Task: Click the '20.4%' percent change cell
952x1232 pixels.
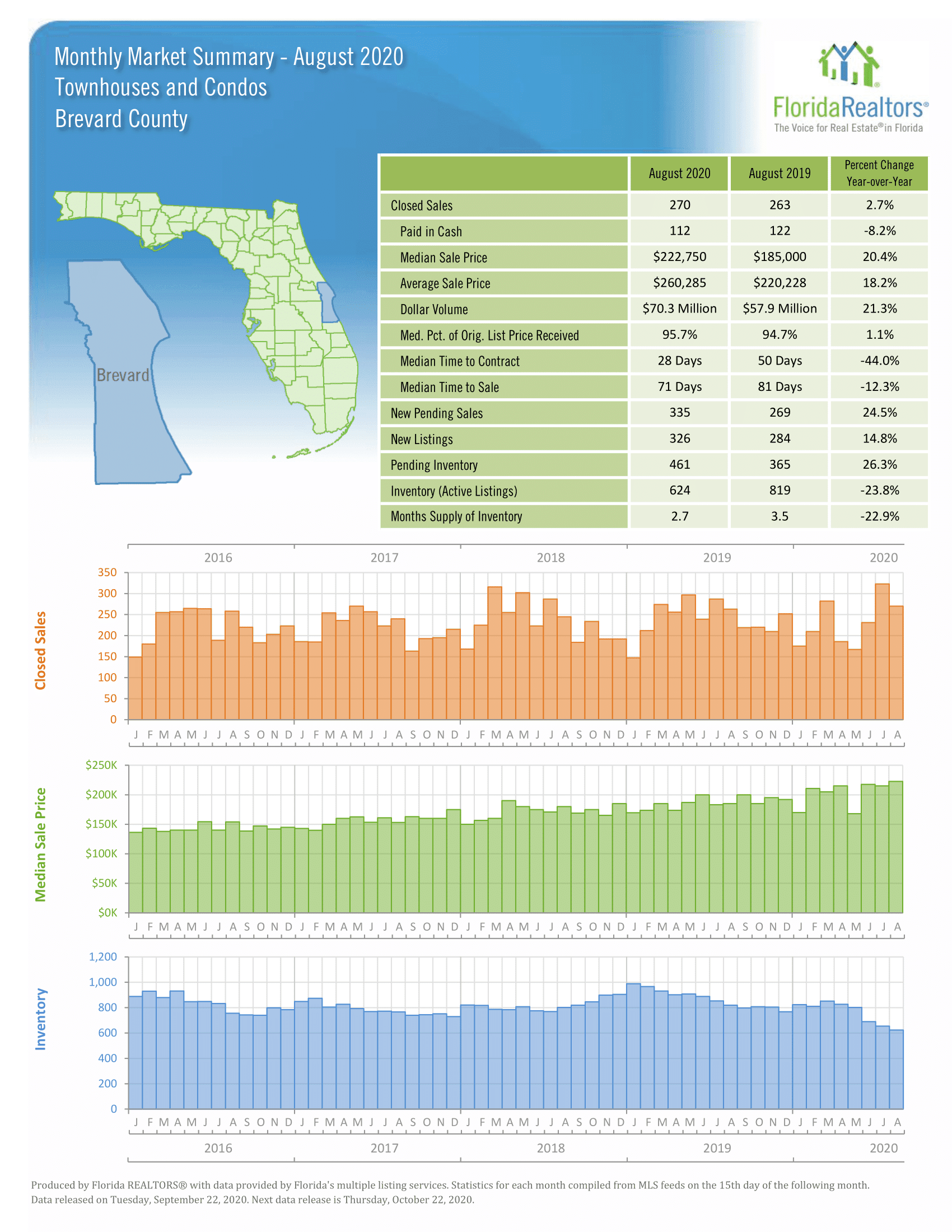Action: point(879,256)
